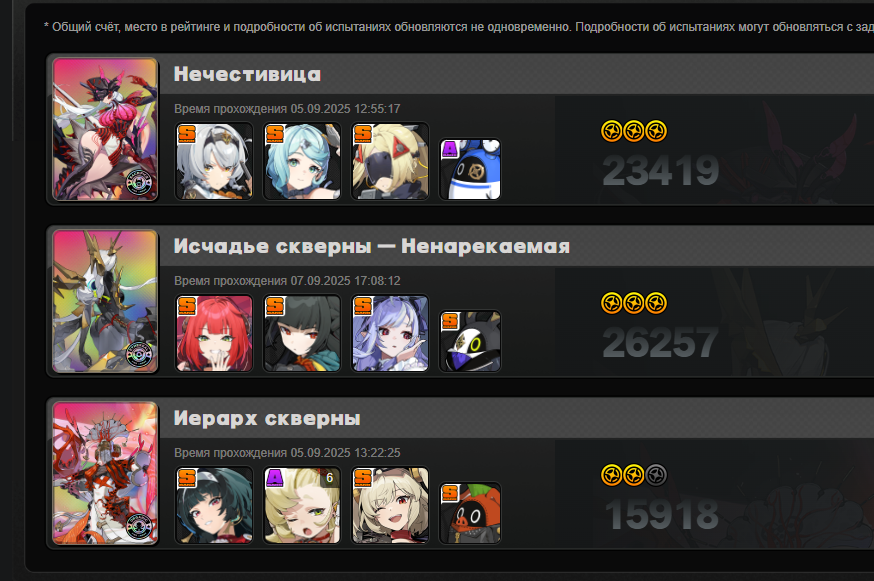Select the red-haired S-rank agent icon
874x581 pixels.
(x=214, y=333)
